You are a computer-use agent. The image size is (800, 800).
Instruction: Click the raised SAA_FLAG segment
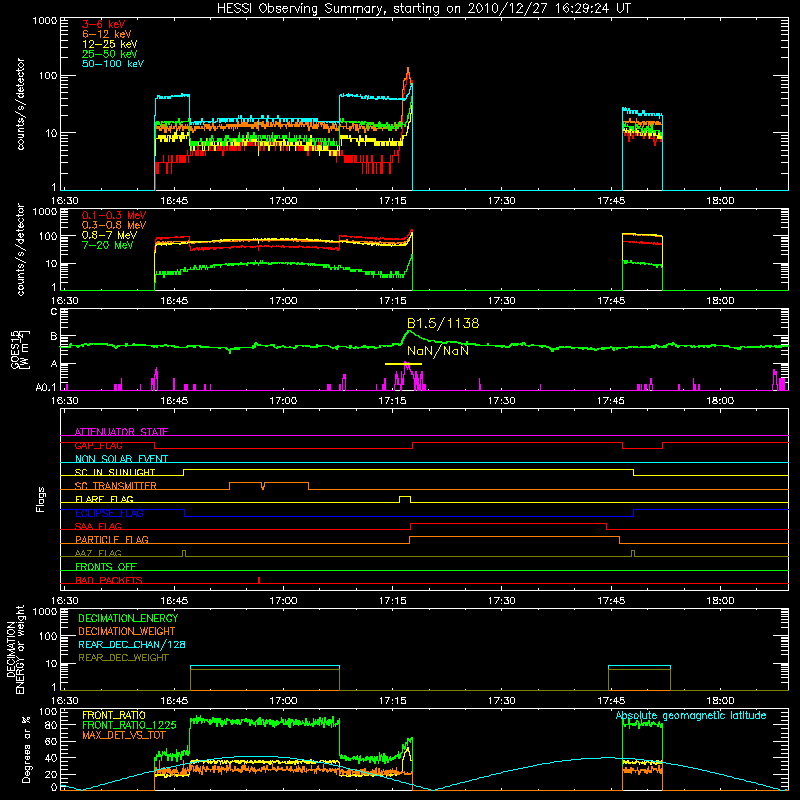508,524
